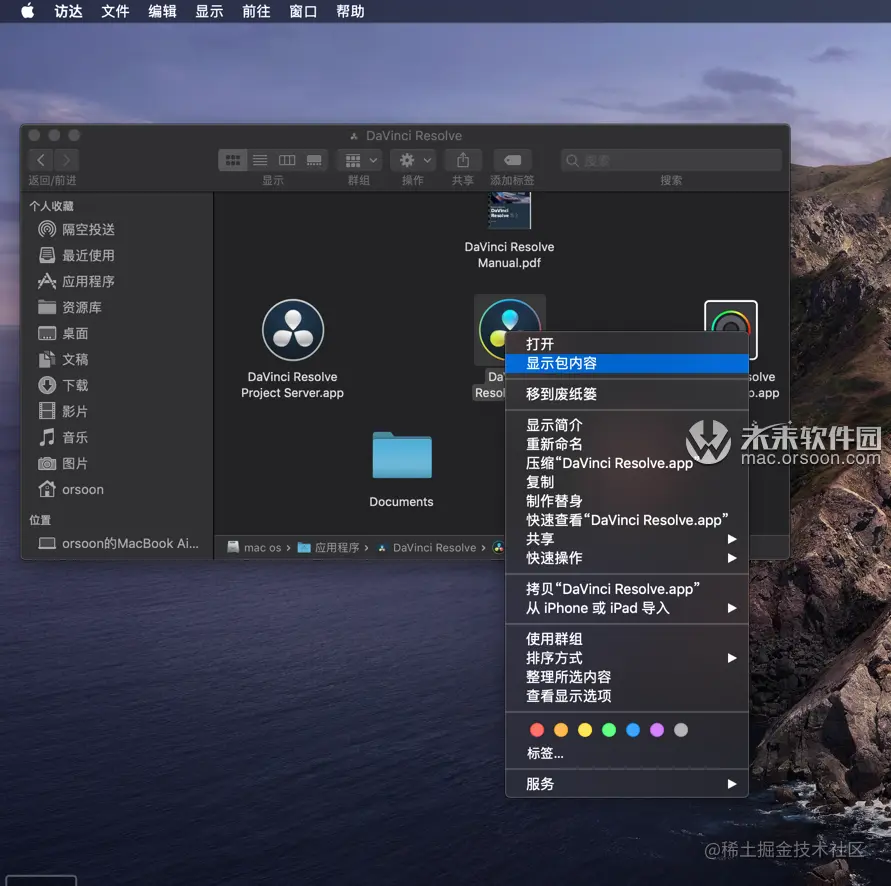
Task: Open the 窗口 menu
Action: pyautogui.click(x=303, y=11)
